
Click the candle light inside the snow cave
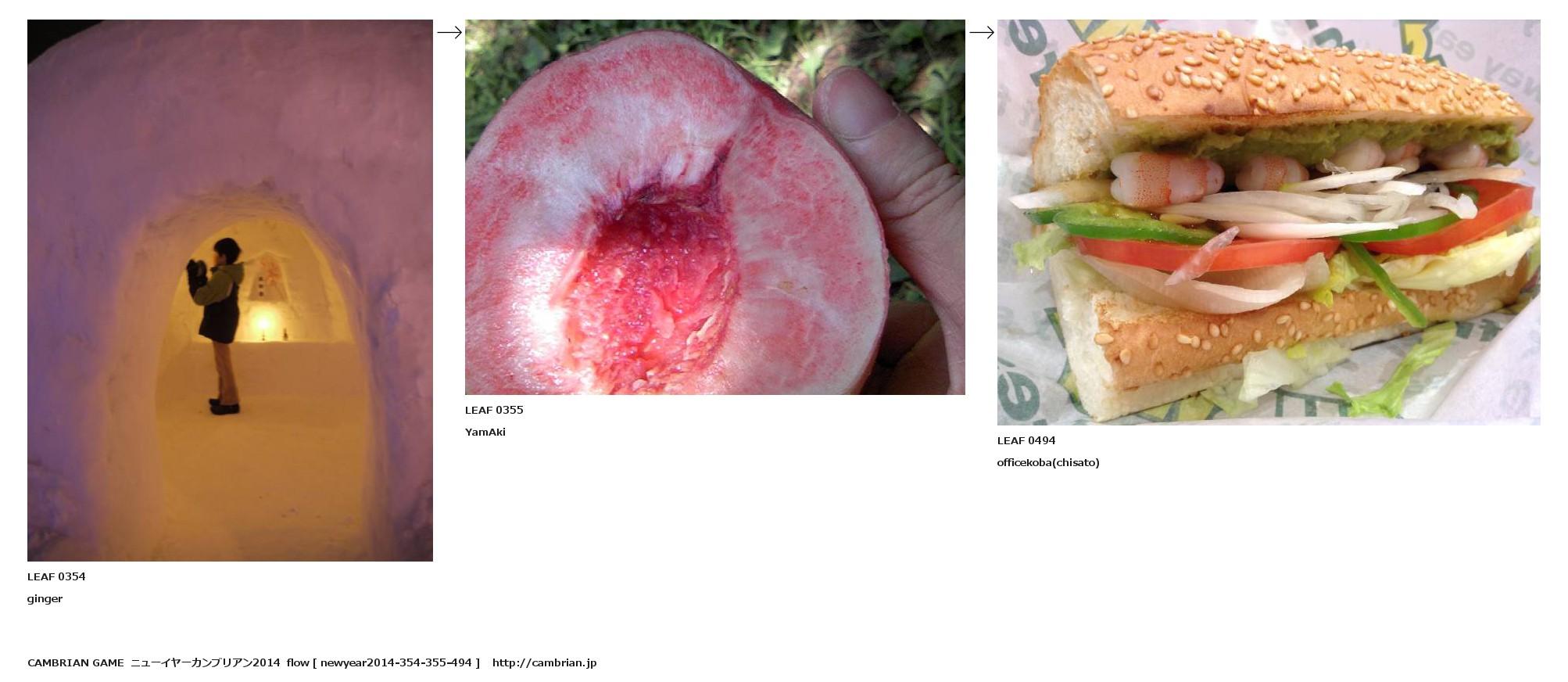[263, 323]
